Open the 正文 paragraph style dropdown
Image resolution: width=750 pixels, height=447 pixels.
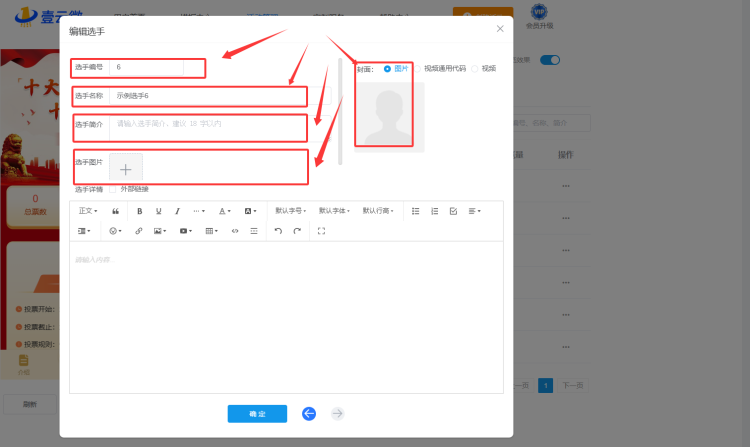pos(88,211)
